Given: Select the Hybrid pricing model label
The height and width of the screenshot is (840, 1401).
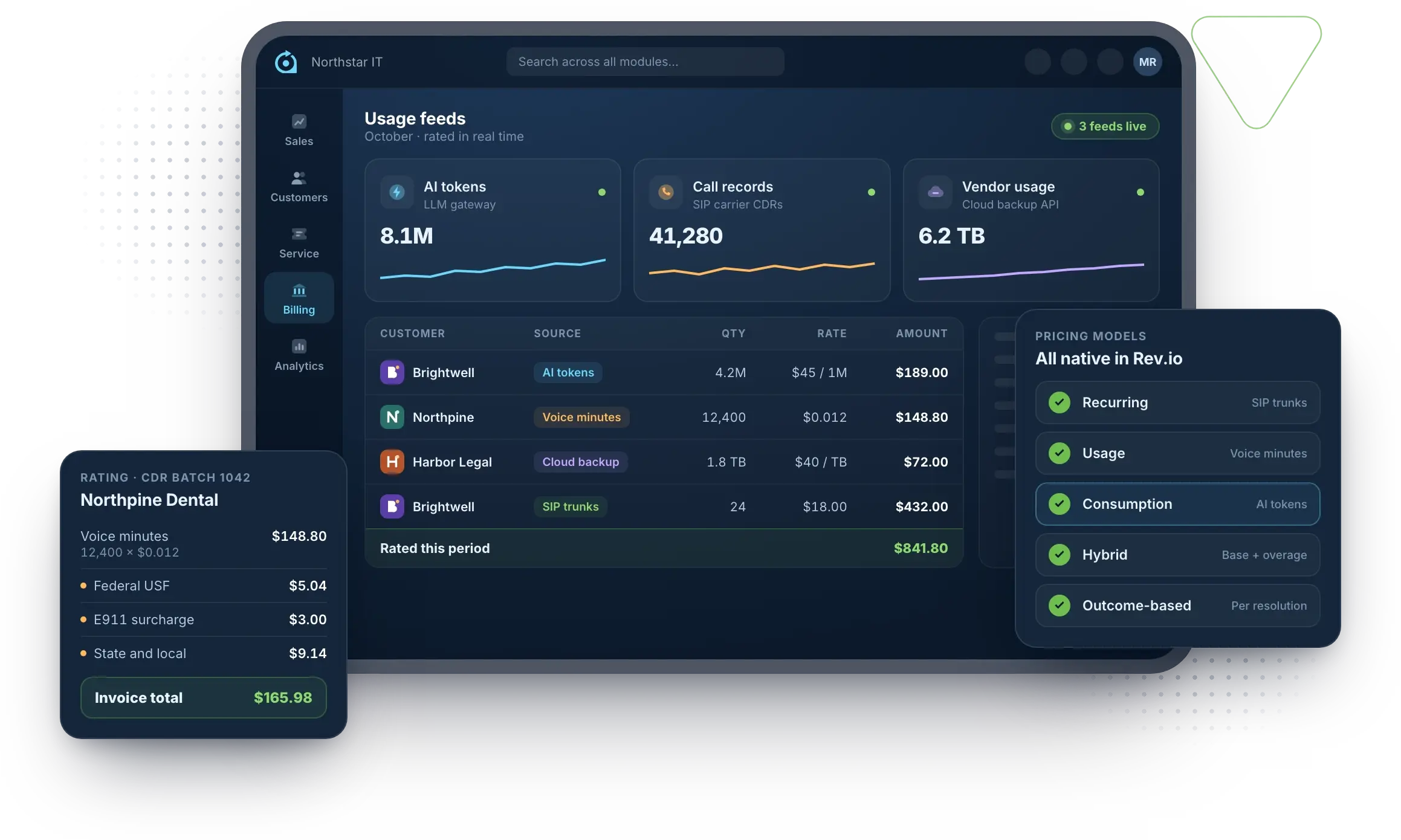Looking at the screenshot, I should [x=1104, y=555].
